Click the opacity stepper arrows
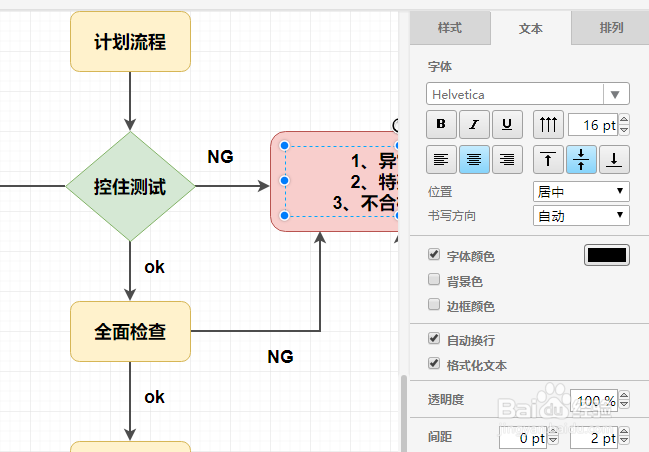 pyautogui.click(x=624, y=400)
